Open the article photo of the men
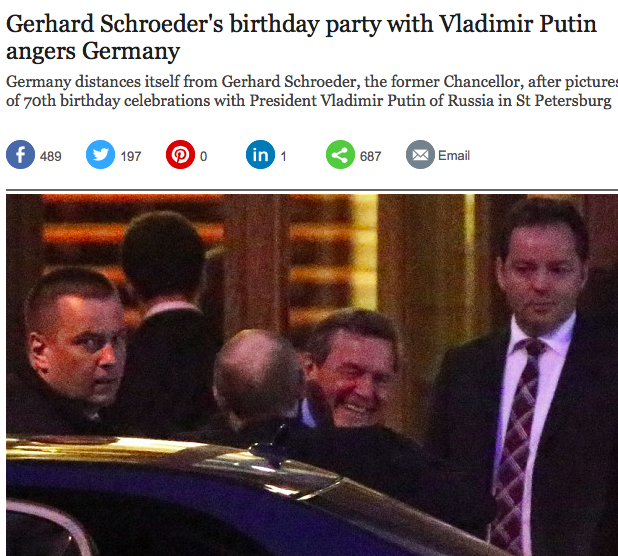The image size is (618, 556). click(x=312, y=375)
